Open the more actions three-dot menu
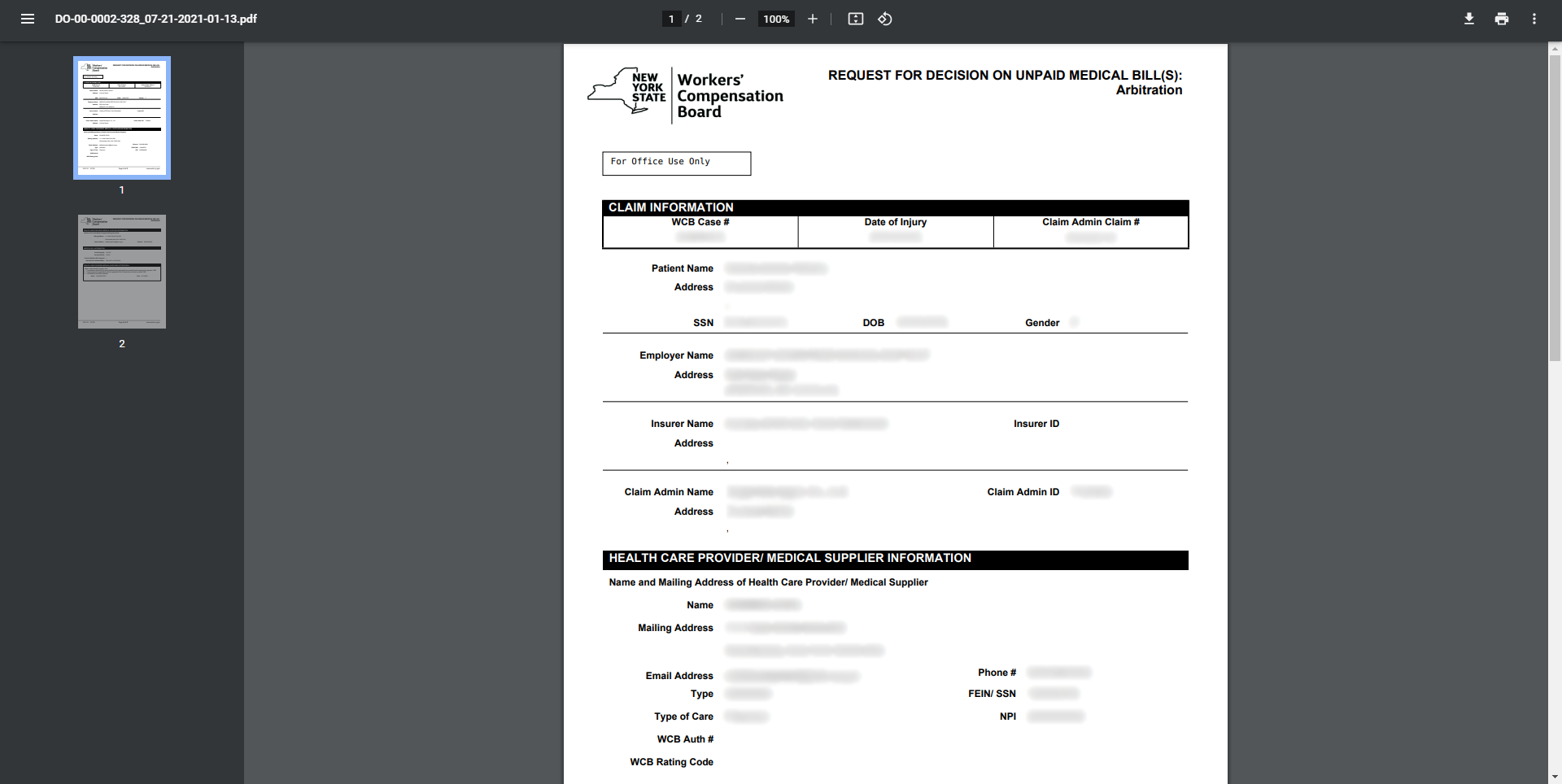1562x784 pixels. click(x=1534, y=19)
